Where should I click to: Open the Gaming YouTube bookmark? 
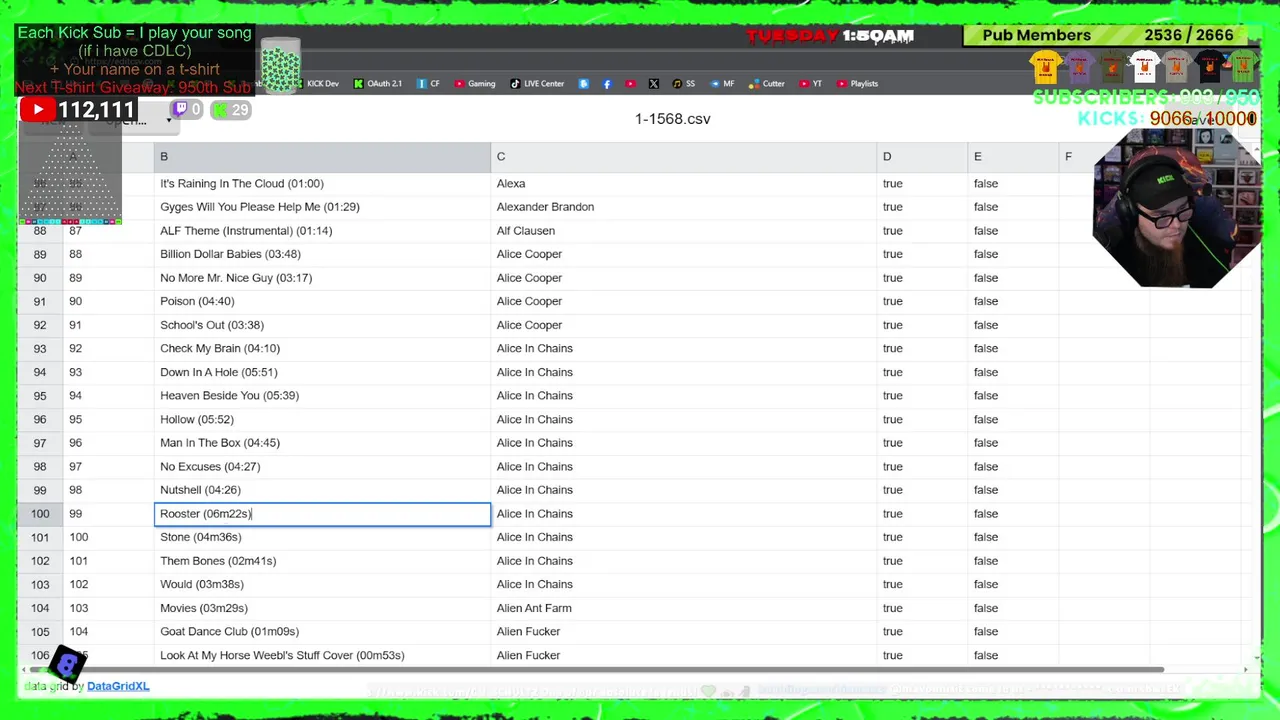475,84
